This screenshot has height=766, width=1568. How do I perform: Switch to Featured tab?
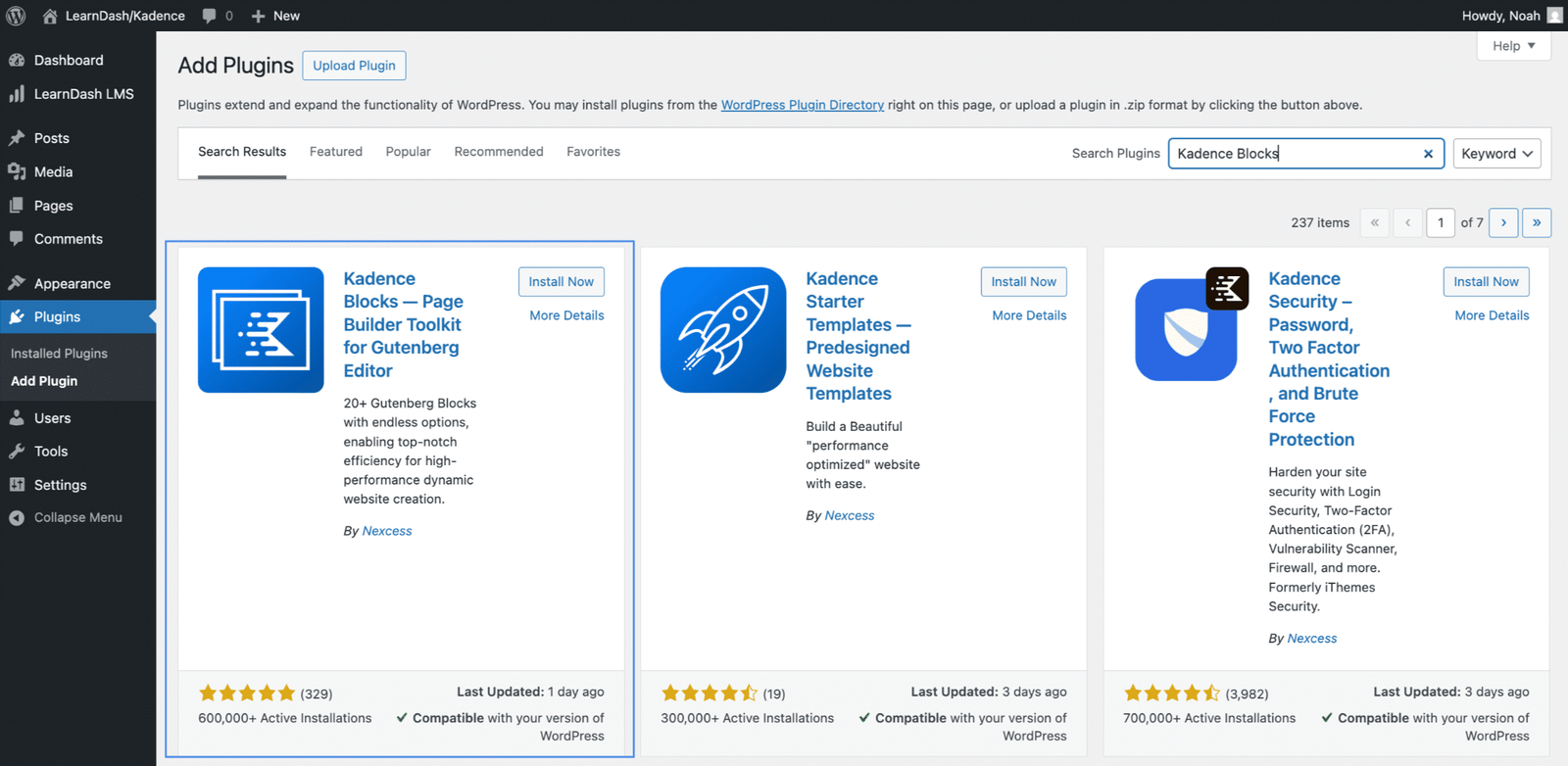(x=336, y=152)
